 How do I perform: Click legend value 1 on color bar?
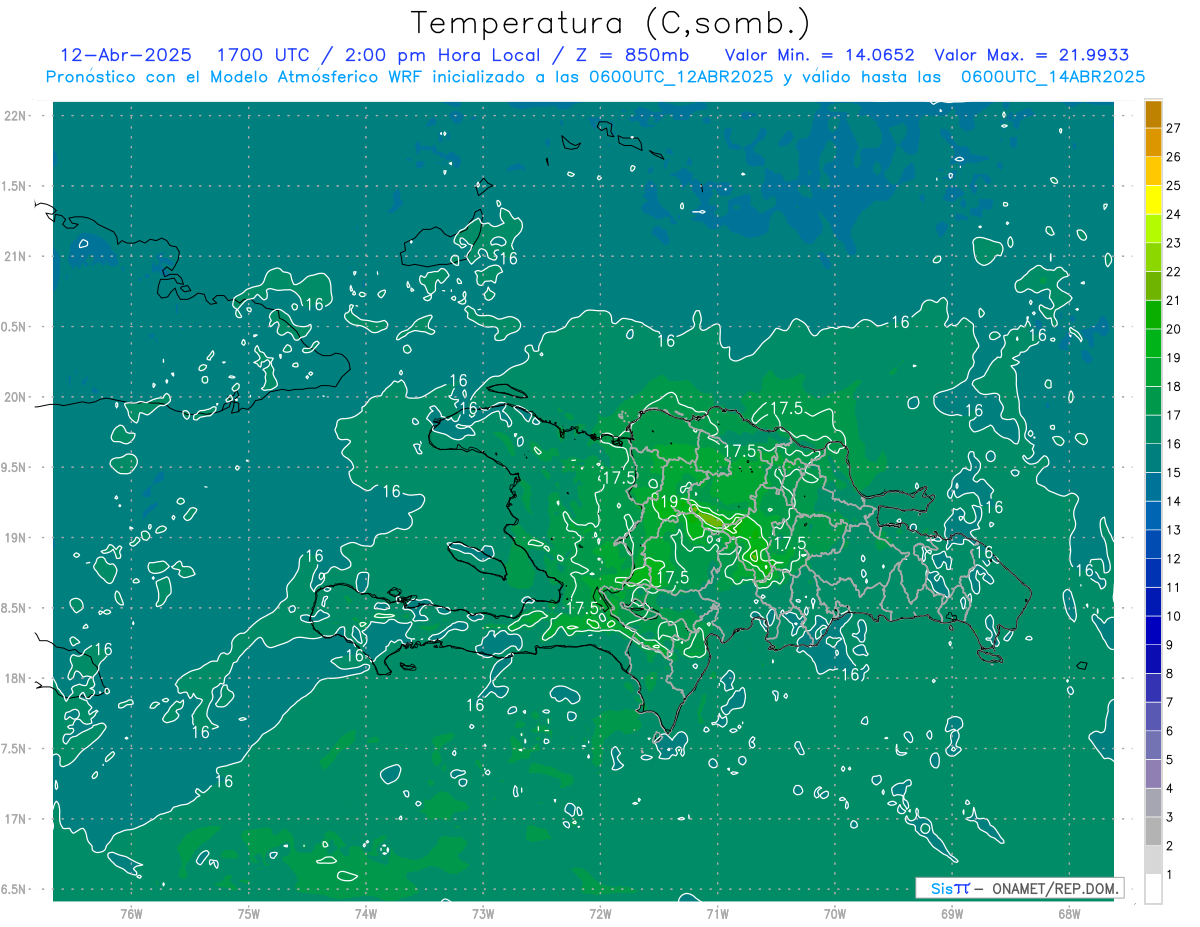[1170, 875]
